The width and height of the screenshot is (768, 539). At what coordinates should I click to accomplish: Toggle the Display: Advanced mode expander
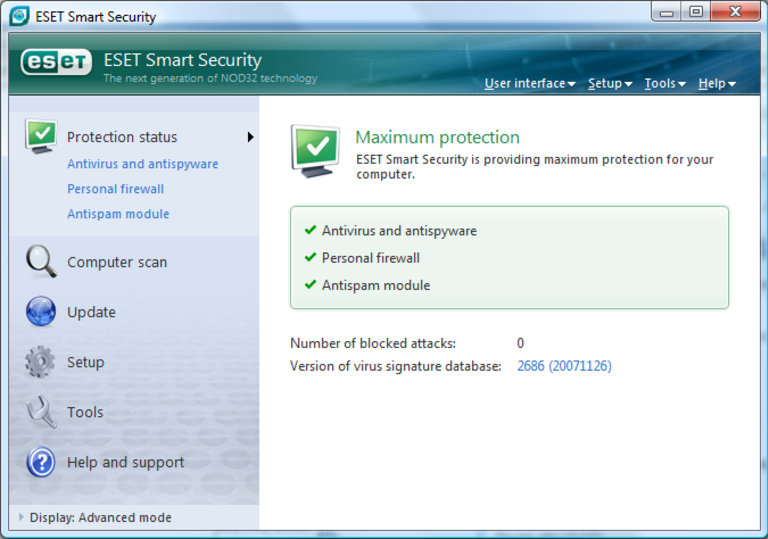21,517
